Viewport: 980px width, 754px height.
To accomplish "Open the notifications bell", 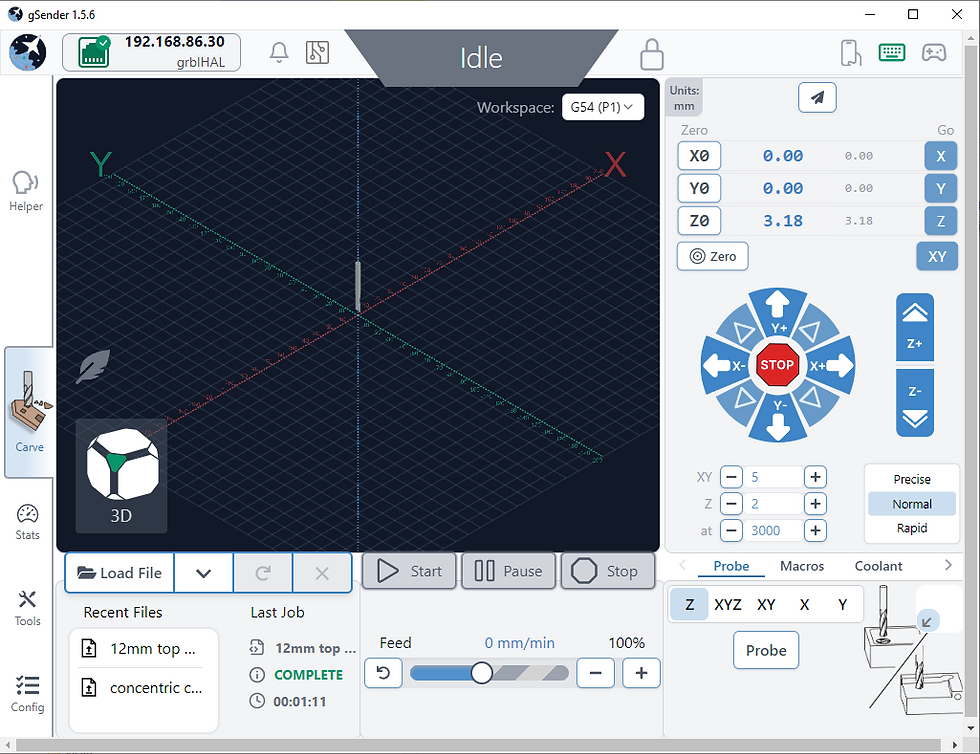I will coord(279,53).
